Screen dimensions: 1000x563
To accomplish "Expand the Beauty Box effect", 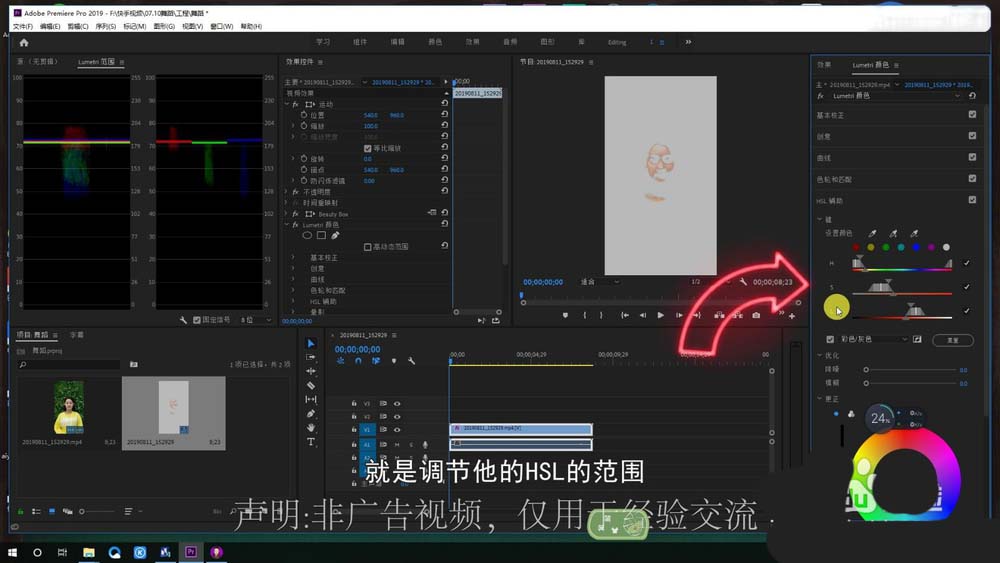I will click(x=287, y=214).
